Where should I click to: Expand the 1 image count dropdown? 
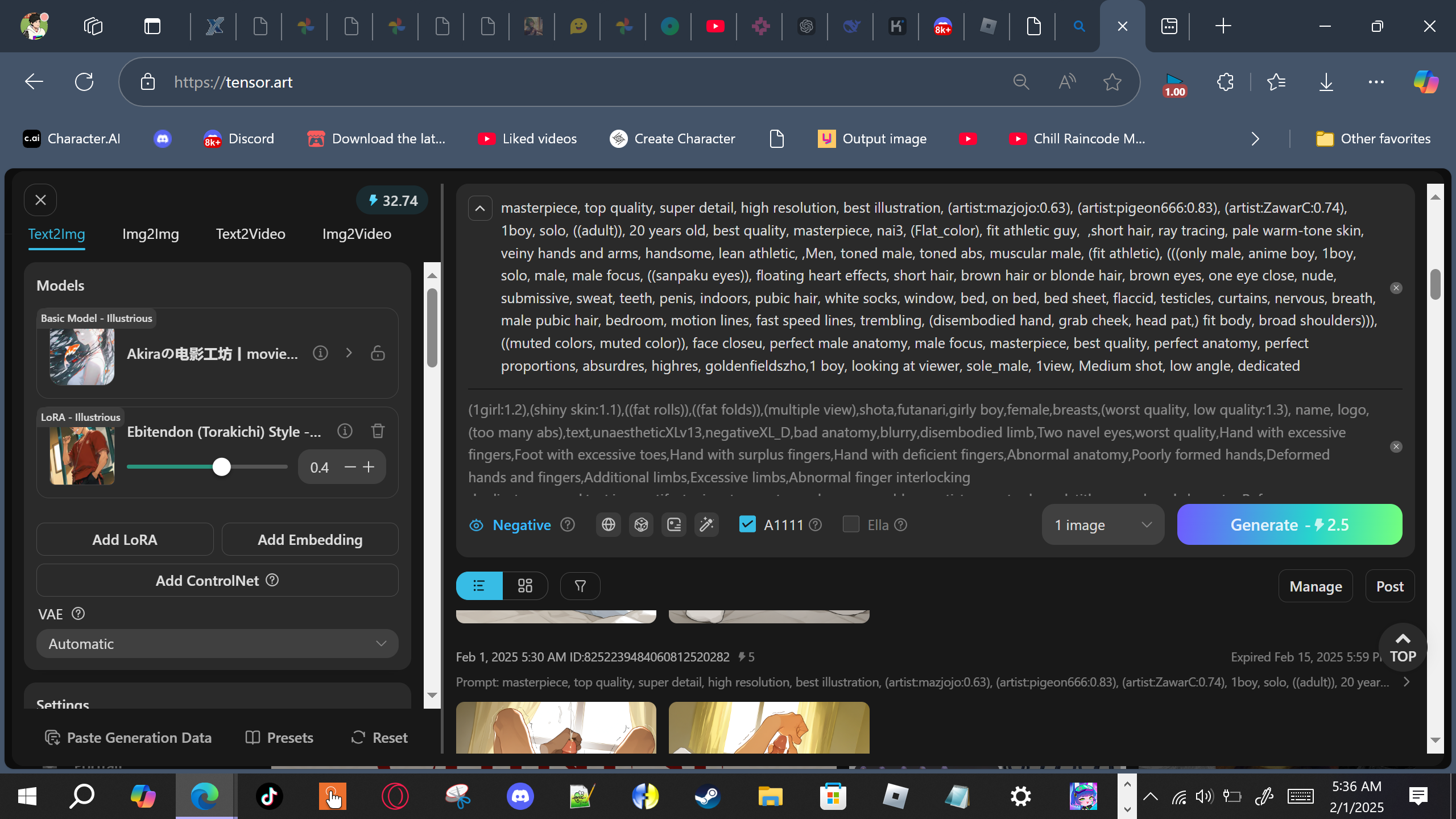(1102, 524)
